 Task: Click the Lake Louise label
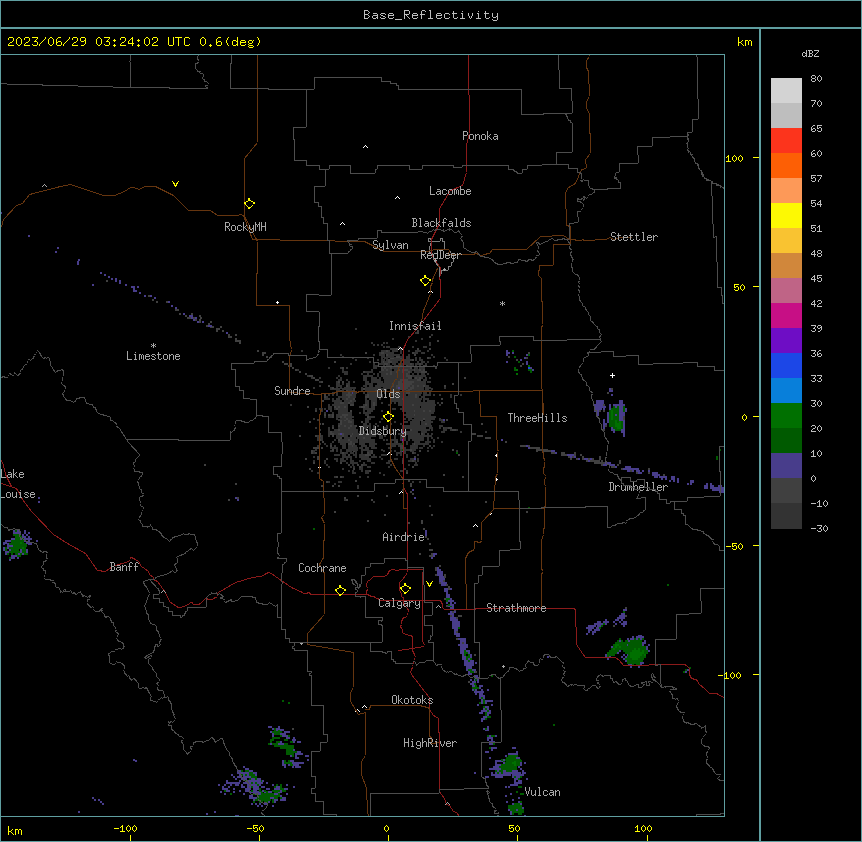coord(18,484)
